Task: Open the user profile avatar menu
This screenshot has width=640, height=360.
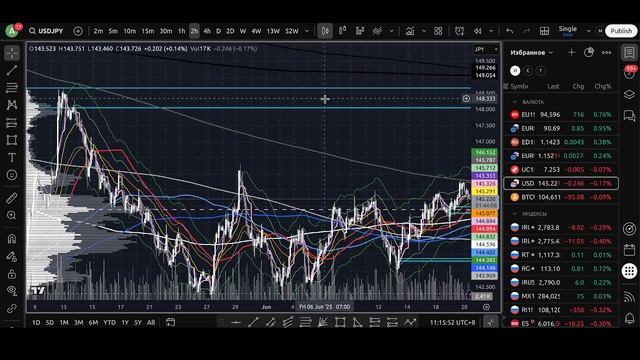Action: (12, 31)
